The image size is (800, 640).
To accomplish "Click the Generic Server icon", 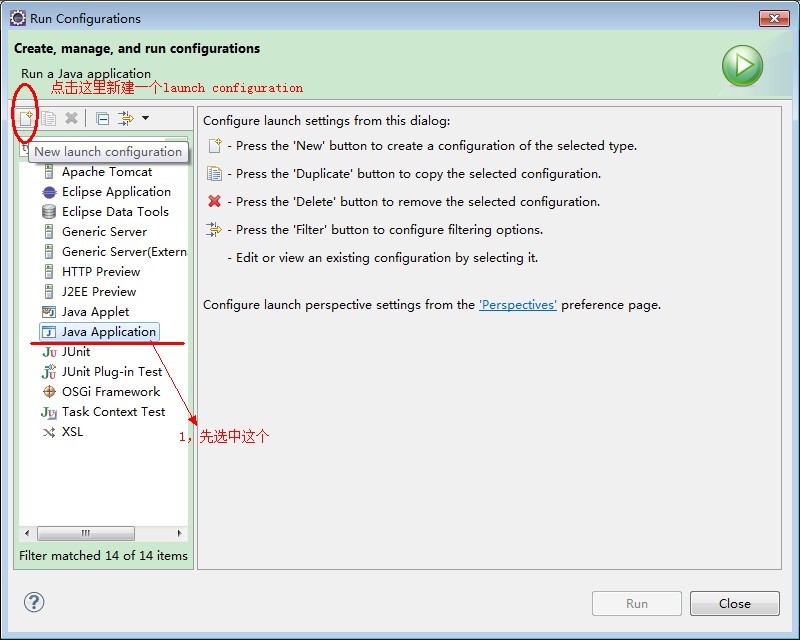I will tap(49, 231).
